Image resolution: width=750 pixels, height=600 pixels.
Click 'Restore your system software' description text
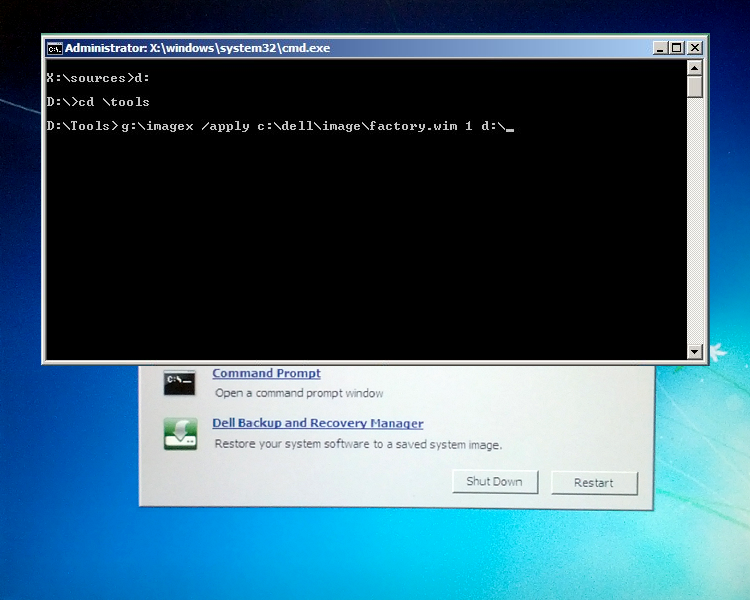(358, 444)
